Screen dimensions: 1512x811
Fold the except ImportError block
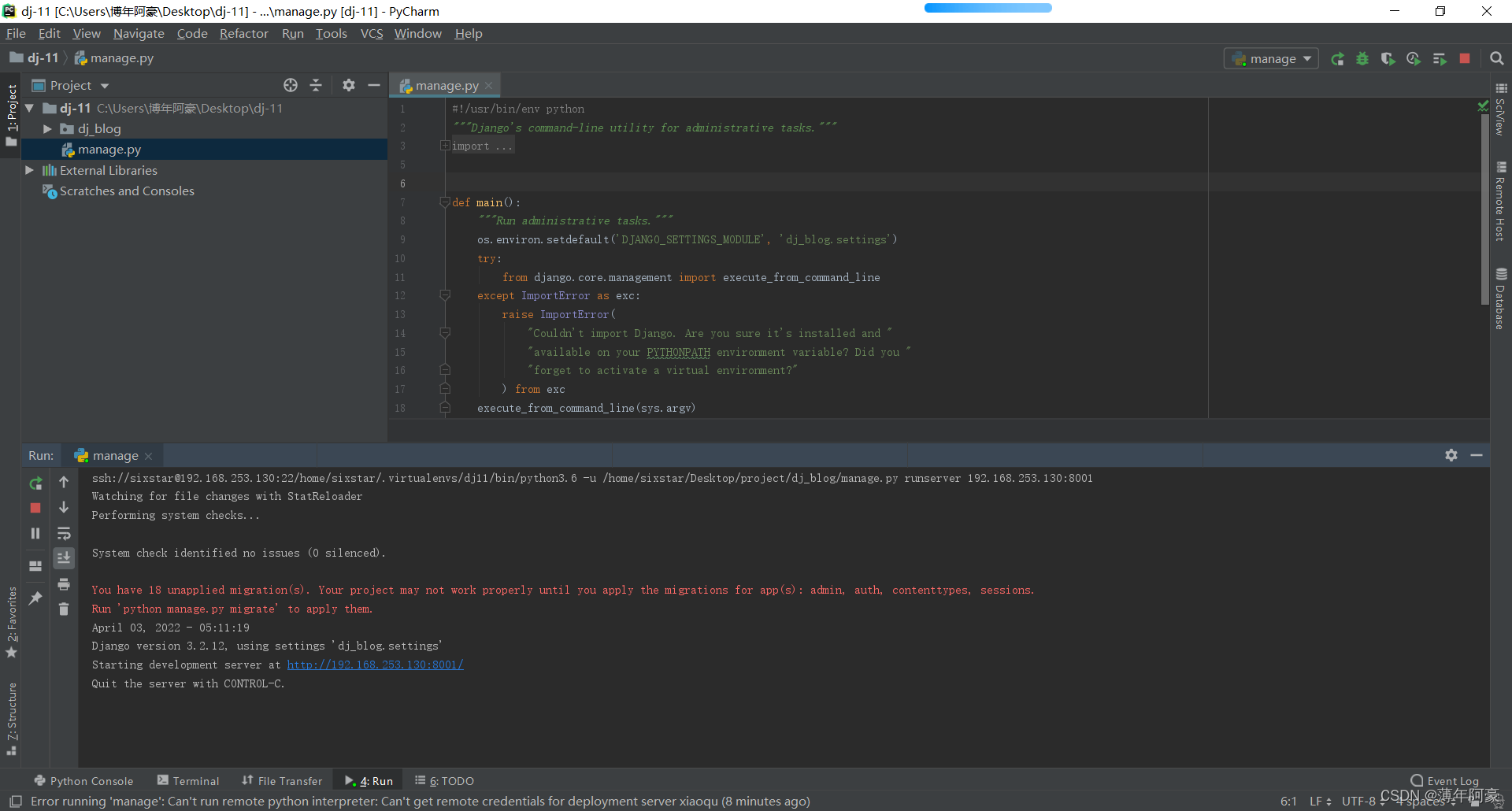pyautogui.click(x=445, y=295)
